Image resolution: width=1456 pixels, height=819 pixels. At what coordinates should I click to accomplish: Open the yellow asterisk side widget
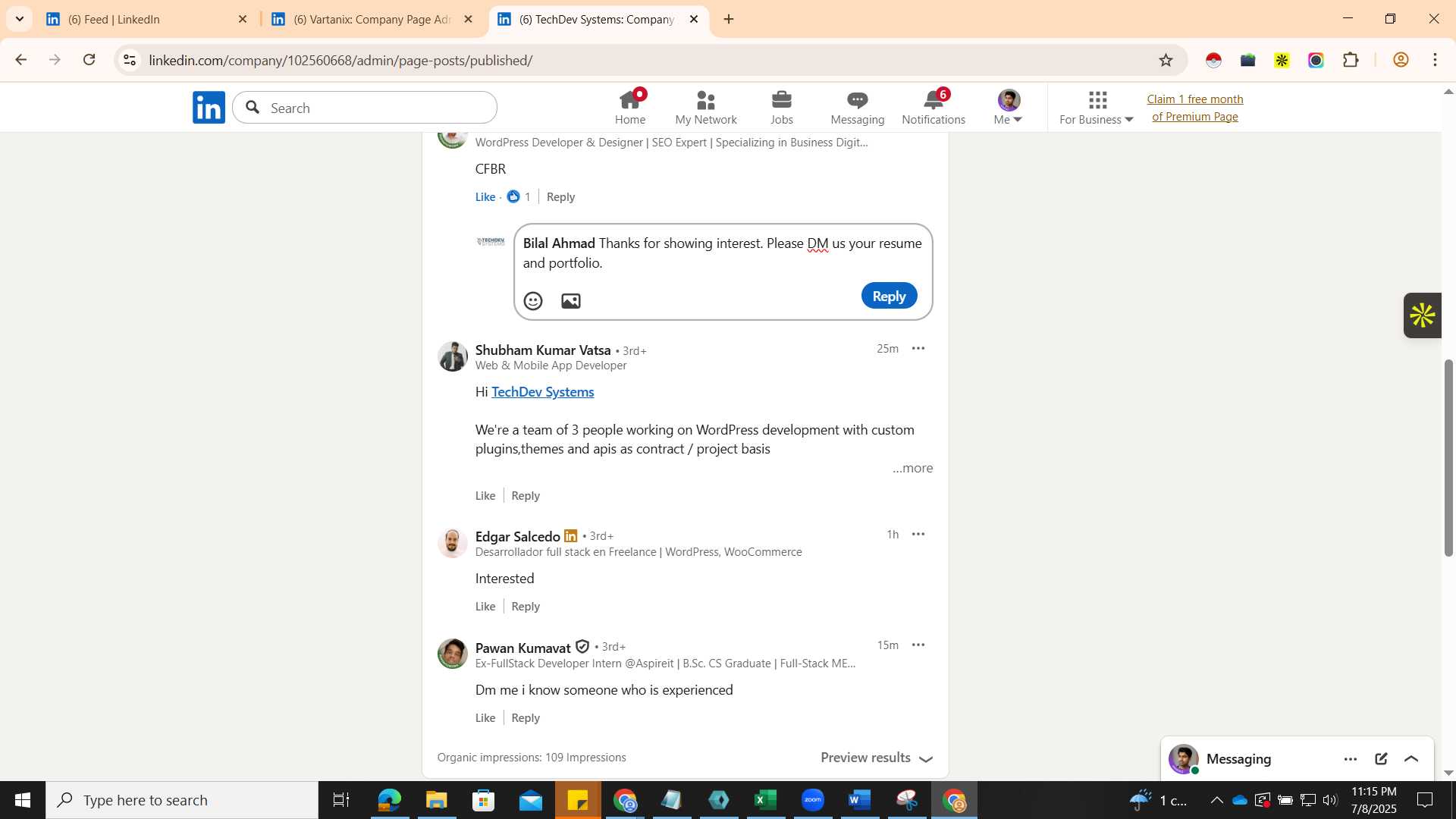(1423, 315)
